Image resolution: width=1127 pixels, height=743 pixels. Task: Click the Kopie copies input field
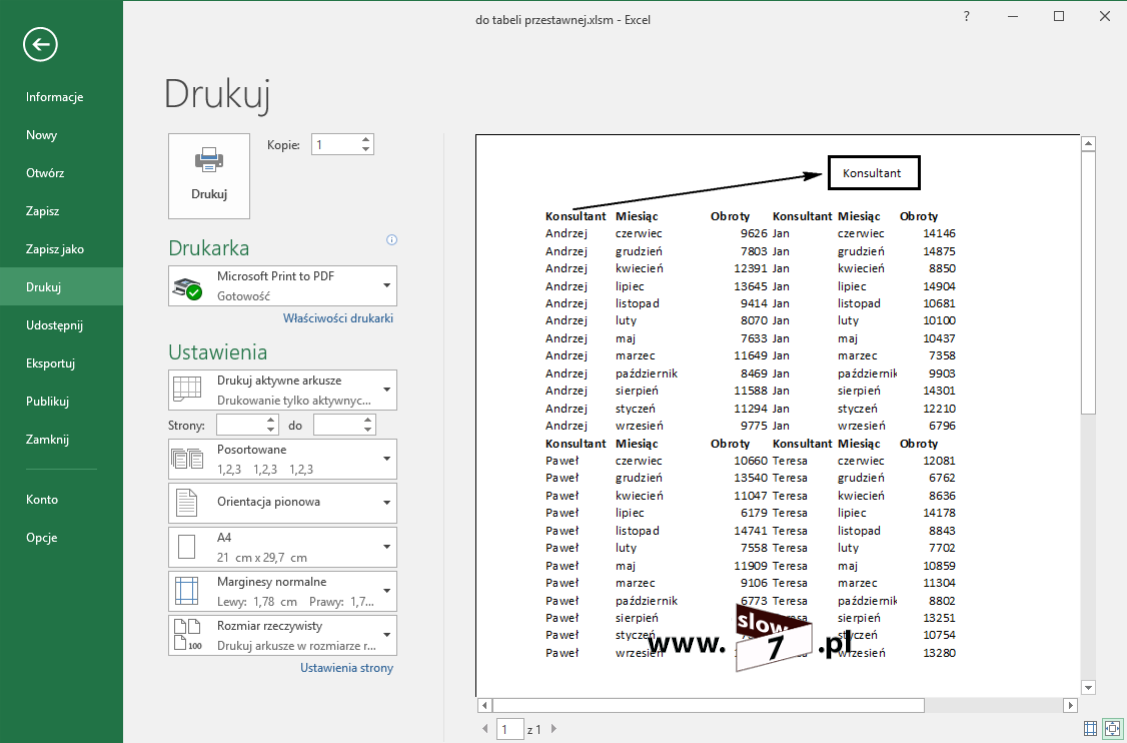click(x=336, y=144)
